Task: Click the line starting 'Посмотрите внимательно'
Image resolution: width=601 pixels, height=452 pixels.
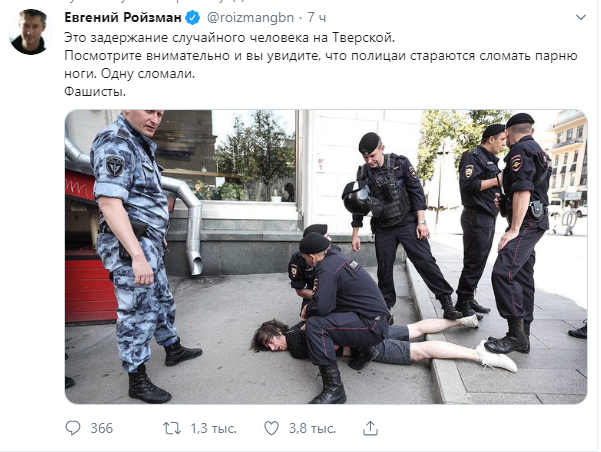Action: tap(321, 56)
